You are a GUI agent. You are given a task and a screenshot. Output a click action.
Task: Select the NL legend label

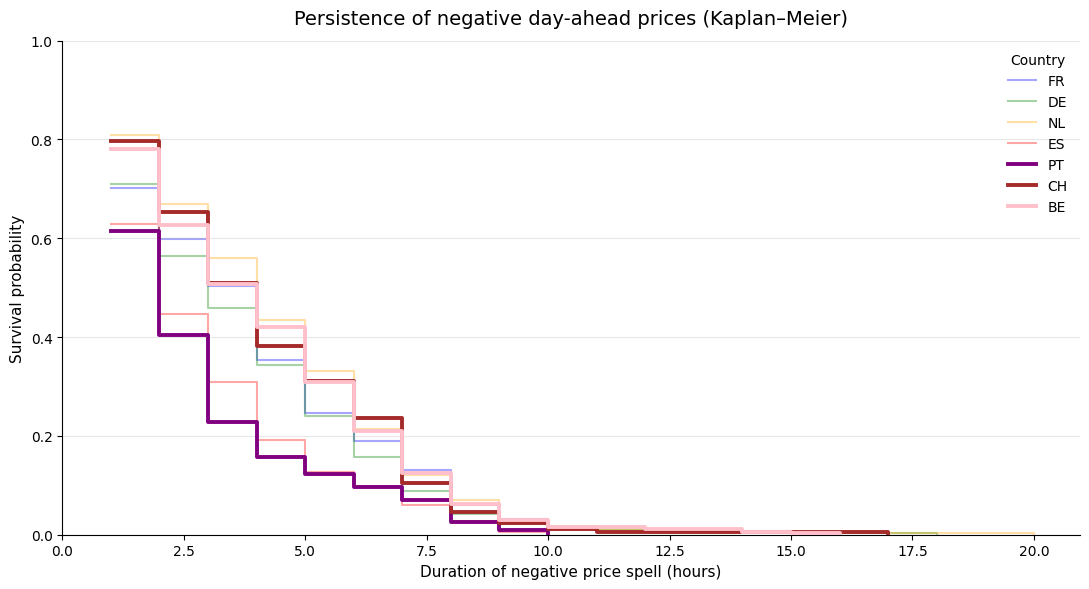(x=1056, y=123)
